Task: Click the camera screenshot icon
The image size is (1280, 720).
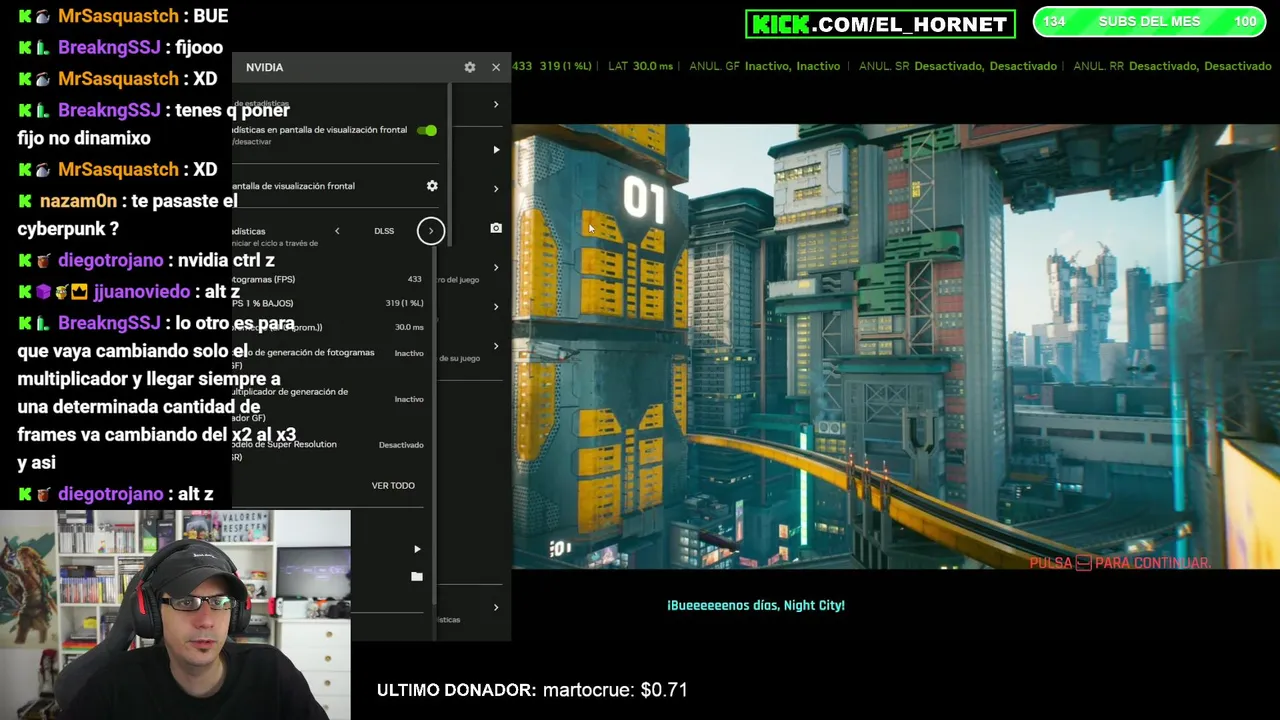Action: point(496,228)
